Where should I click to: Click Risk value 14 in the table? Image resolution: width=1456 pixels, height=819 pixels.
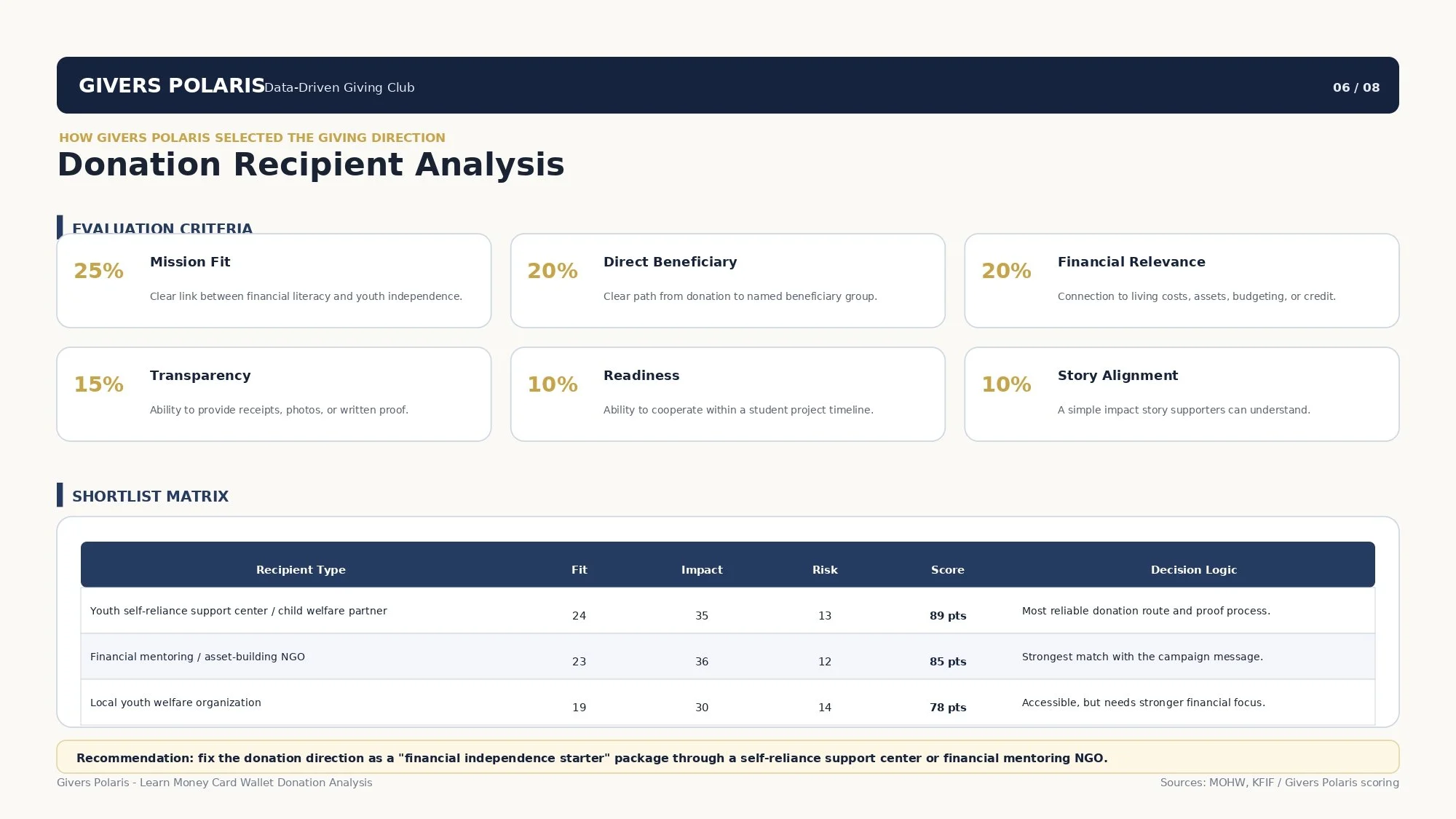tap(825, 708)
